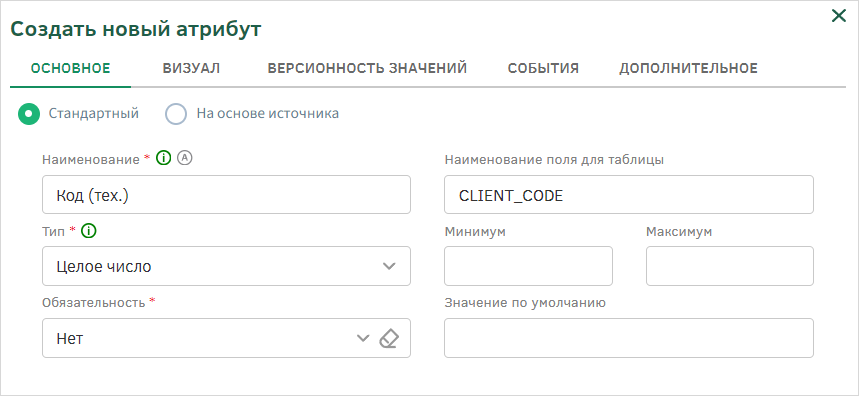Image resolution: width=859 pixels, height=396 pixels.
Task: Select the ОСНОВНОЕ tab
Action: point(71,68)
